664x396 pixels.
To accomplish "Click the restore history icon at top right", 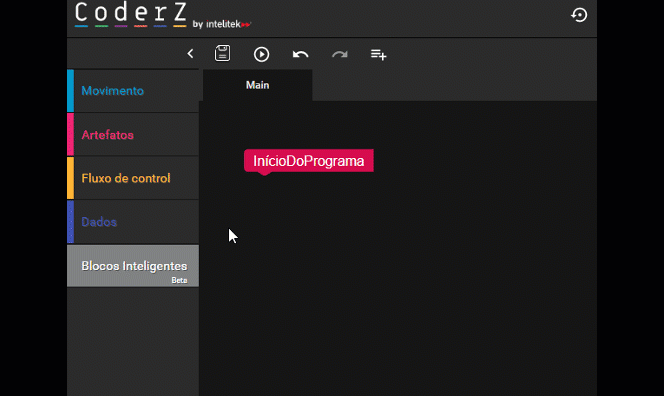I will click(x=579, y=15).
